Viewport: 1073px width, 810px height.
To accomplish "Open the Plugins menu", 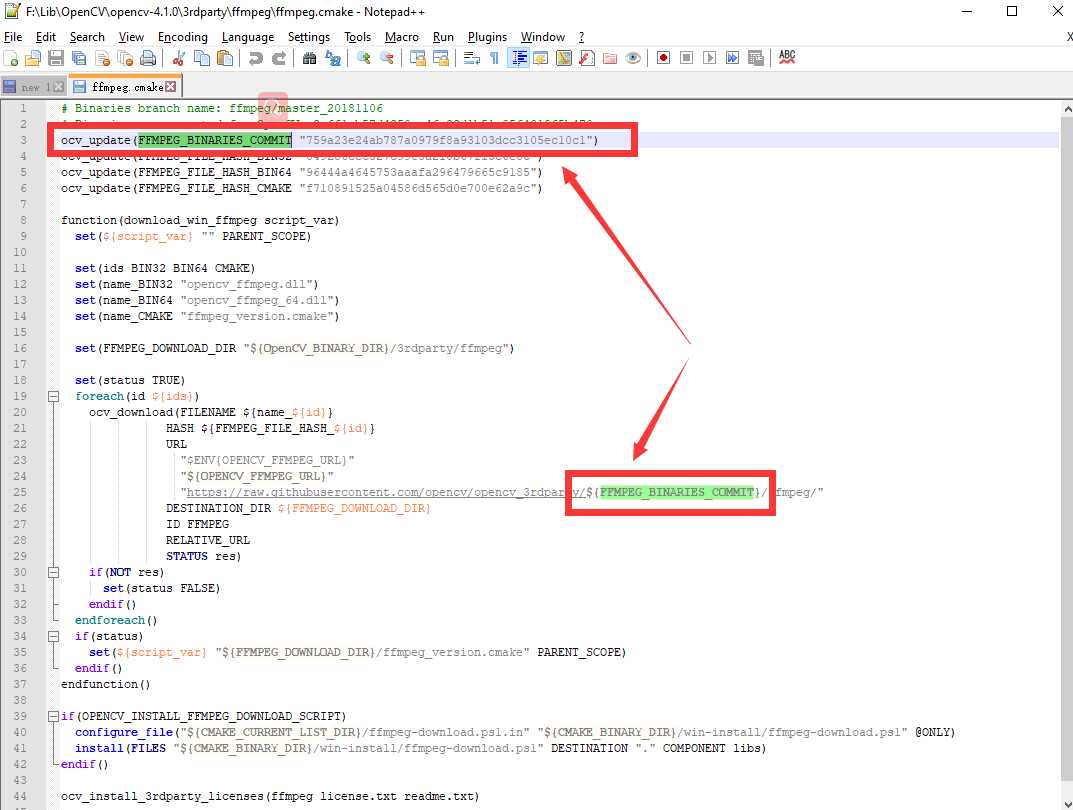I will point(487,37).
